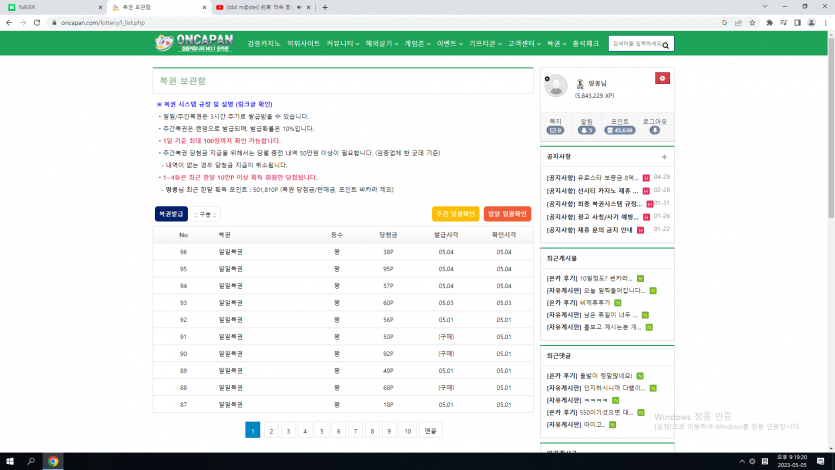Open the 구분 filter dropdown
This screenshot has width=835, height=470.
point(206,214)
